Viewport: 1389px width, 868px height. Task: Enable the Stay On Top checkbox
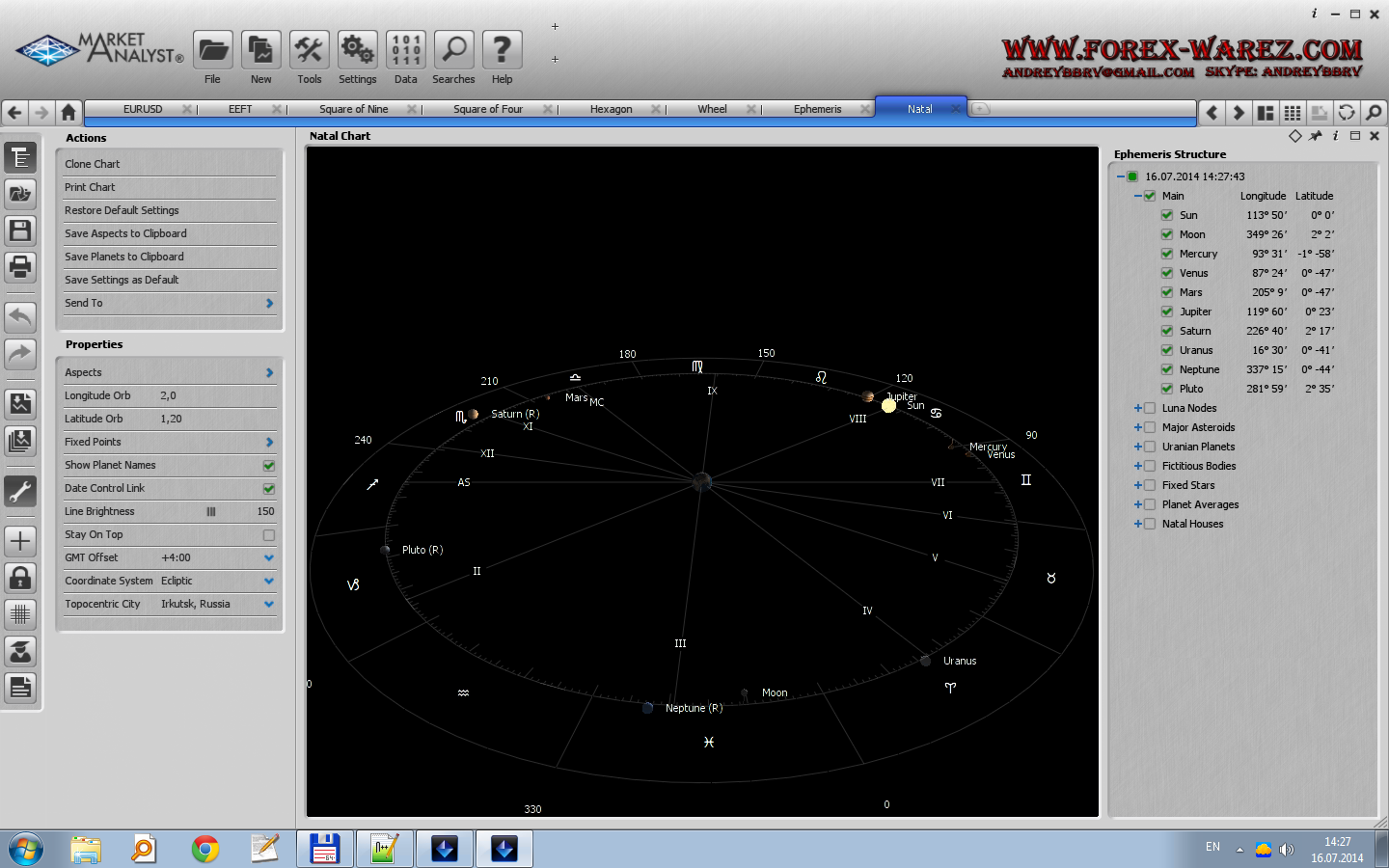(x=269, y=535)
